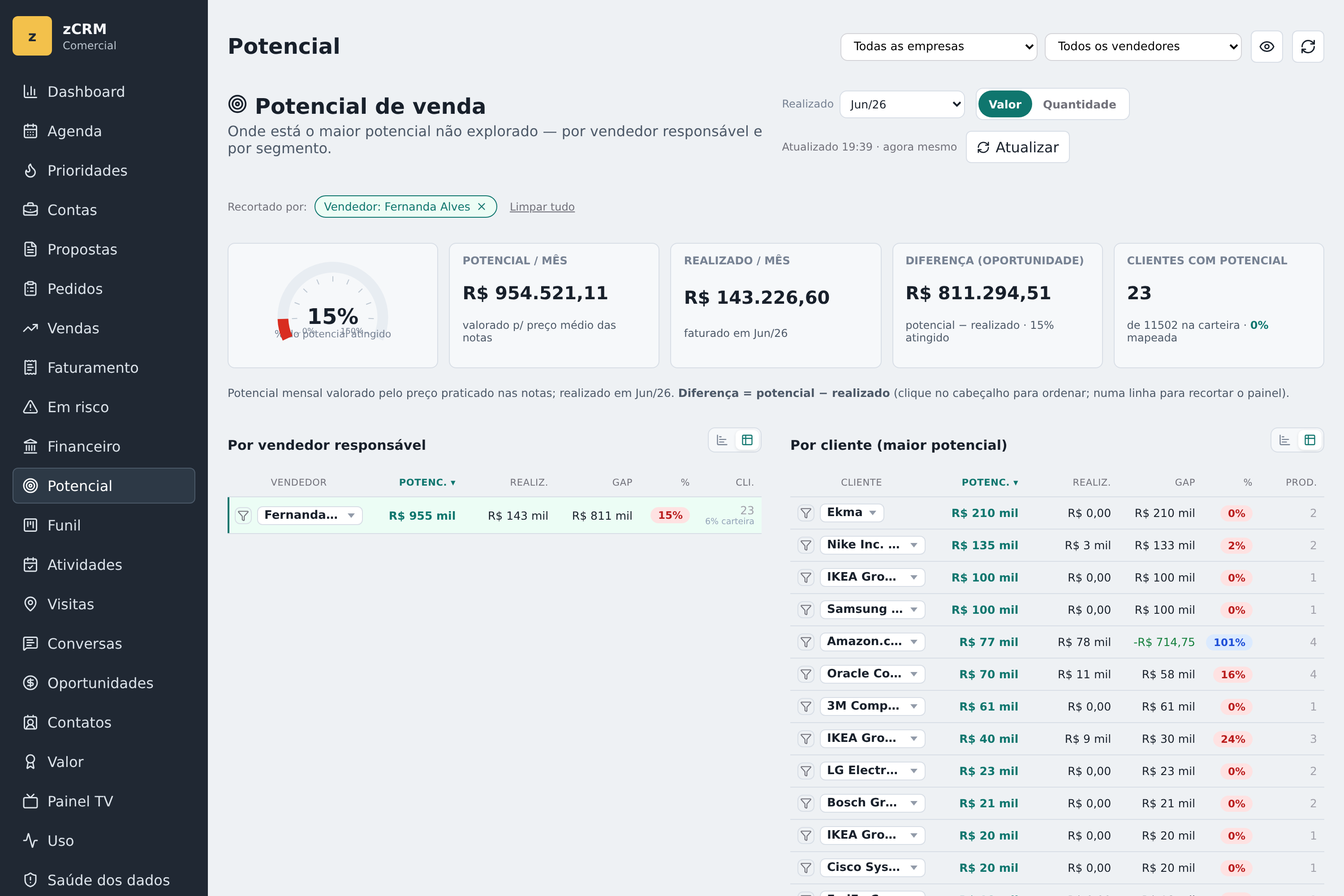Sort vendedor table by POTENC. header
The image size is (1344, 896).
point(427,482)
